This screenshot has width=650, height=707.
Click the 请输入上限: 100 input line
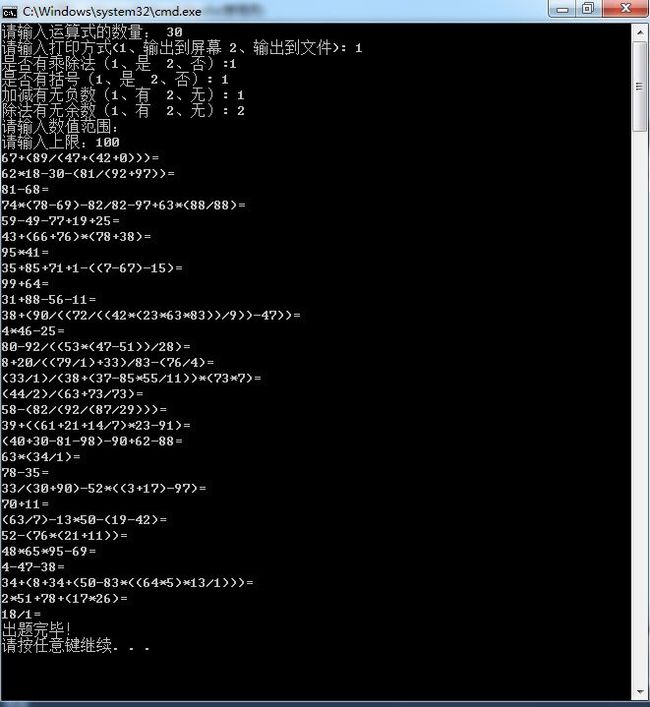pos(60,142)
